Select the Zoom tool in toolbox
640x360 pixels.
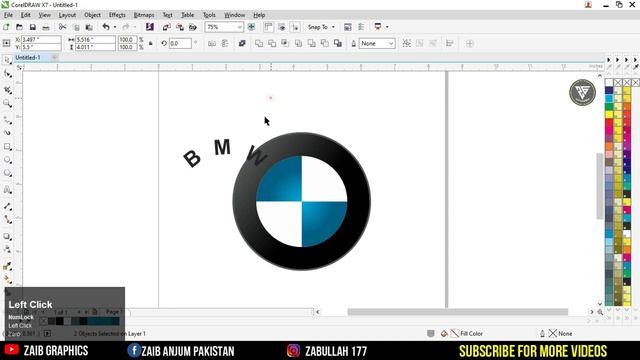[7, 103]
